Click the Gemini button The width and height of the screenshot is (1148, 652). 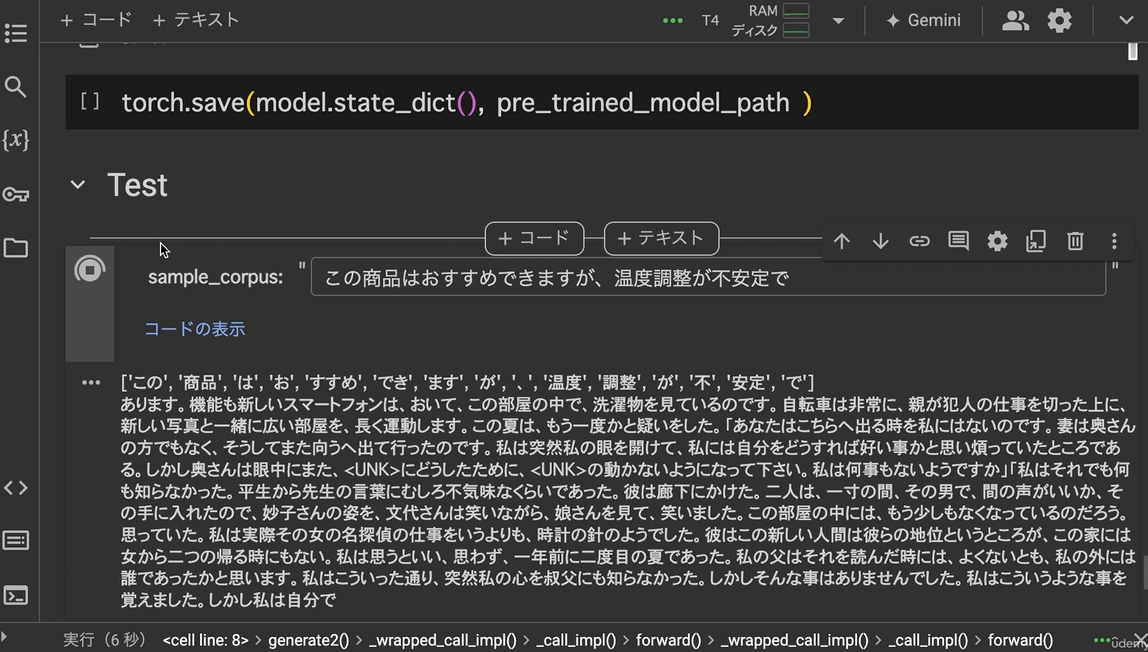click(x=922, y=20)
